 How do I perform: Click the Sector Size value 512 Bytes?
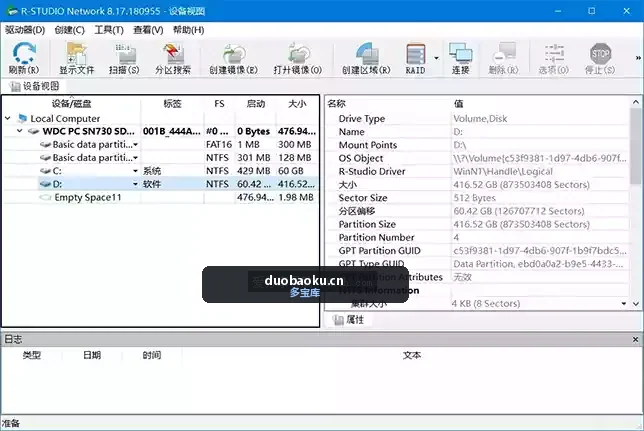click(474, 198)
